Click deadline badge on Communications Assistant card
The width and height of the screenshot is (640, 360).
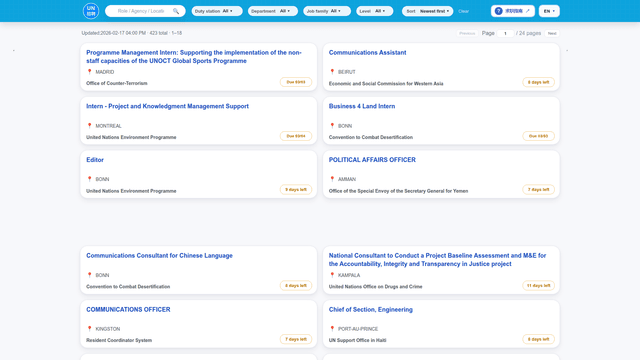pos(538,82)
